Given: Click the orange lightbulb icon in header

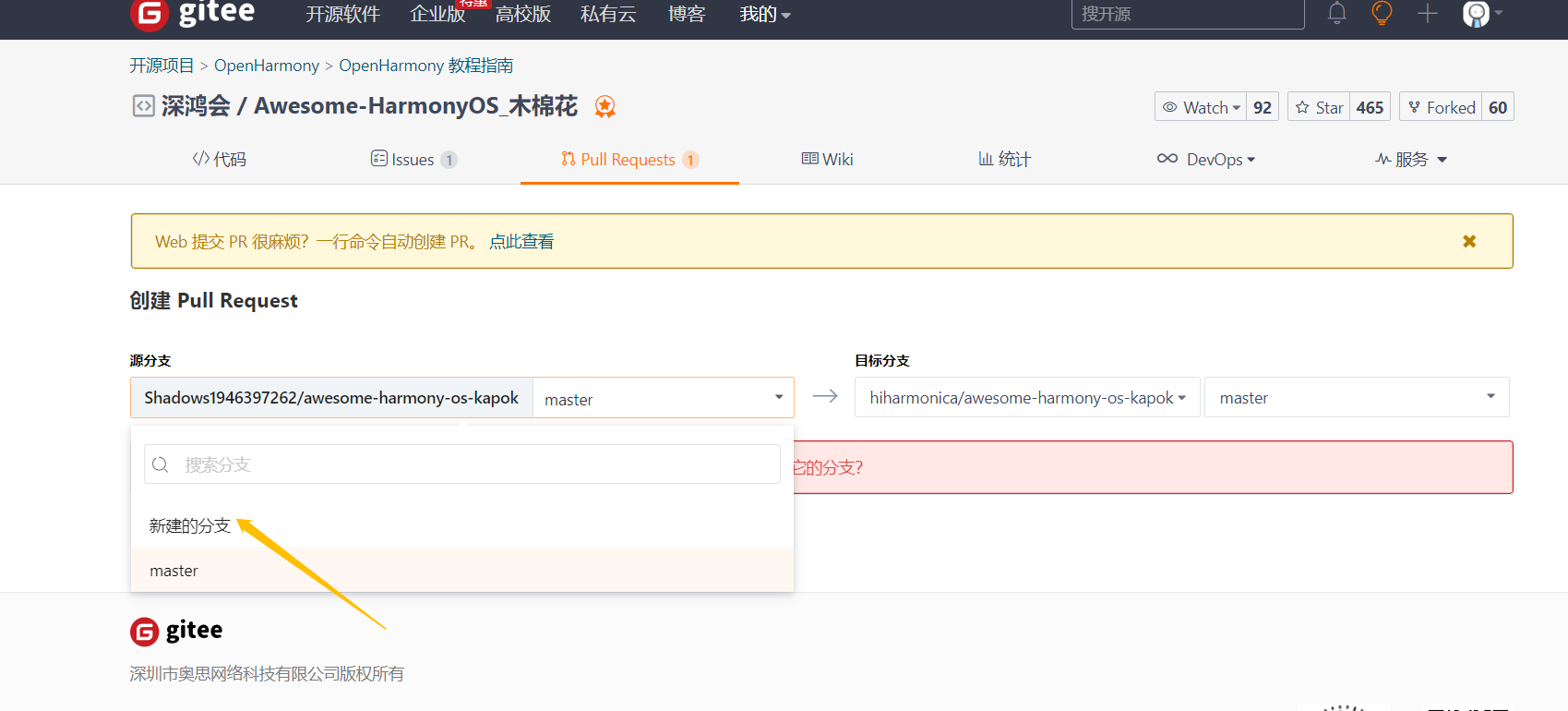Looking at the screenshot, I should [x=1382, y=13].
